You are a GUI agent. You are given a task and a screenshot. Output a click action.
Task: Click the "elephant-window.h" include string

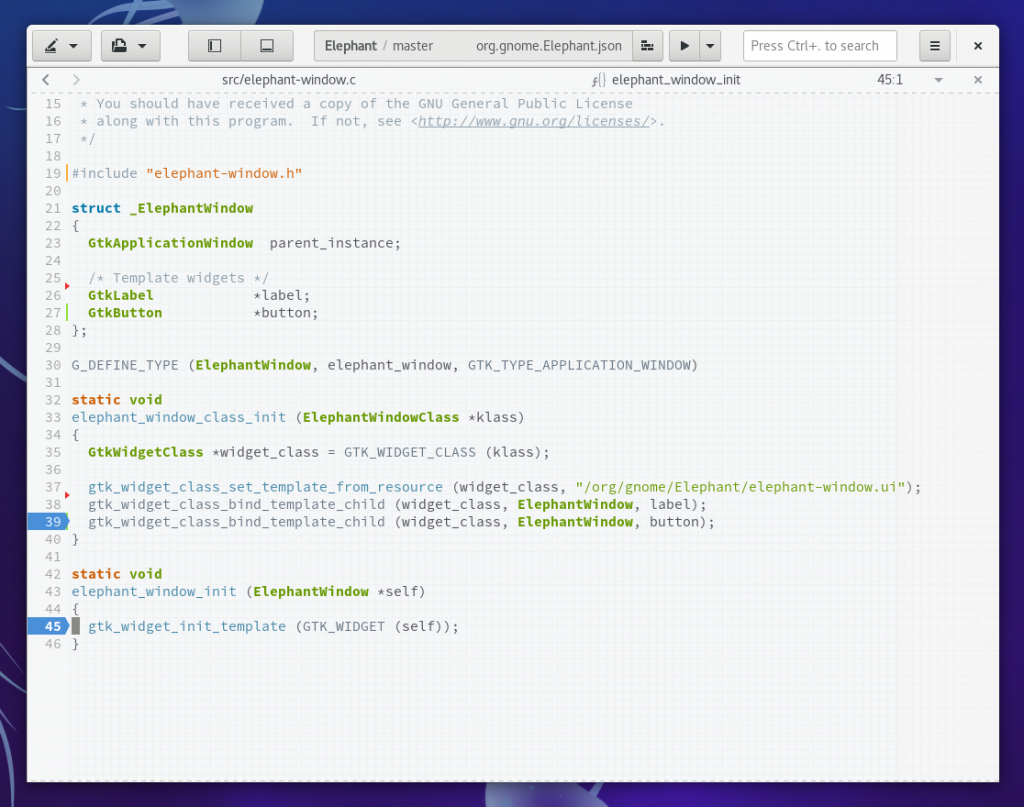click(x=224, y=174)
